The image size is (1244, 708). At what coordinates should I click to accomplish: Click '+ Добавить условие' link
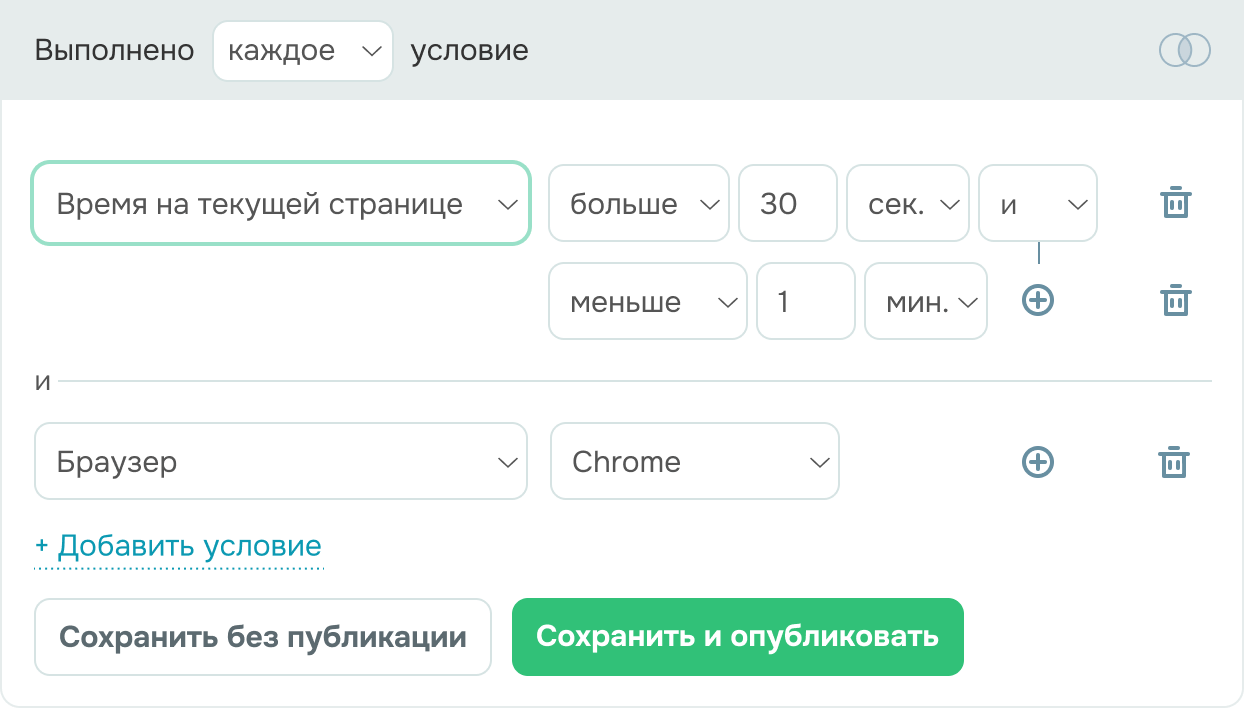(179, 546)
